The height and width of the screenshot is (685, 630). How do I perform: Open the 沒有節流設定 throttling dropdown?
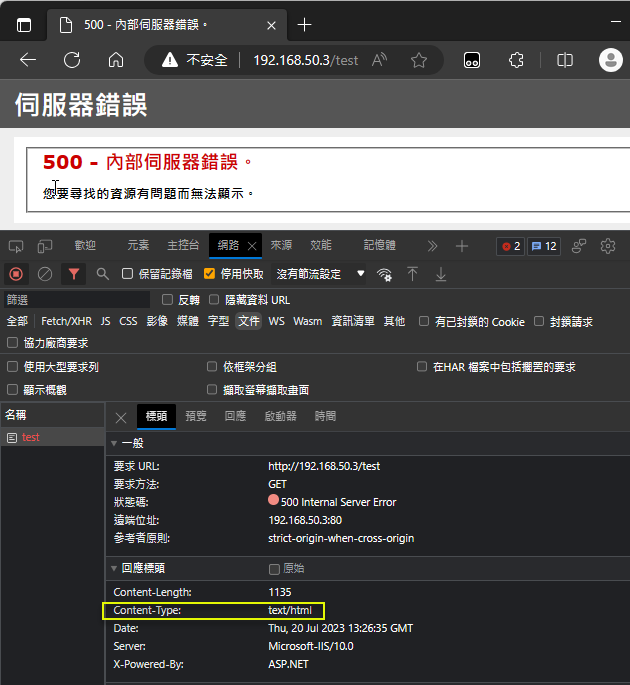coord(321,274)
